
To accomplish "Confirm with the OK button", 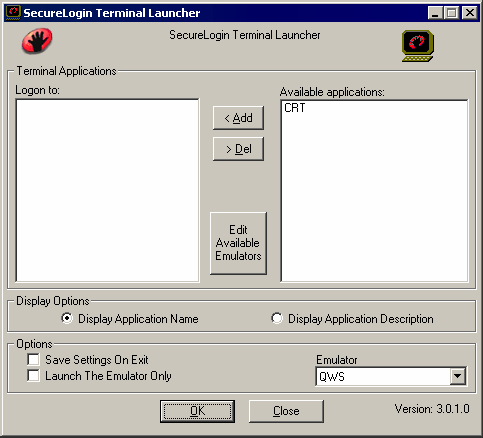I will click(x=197, y=411).
